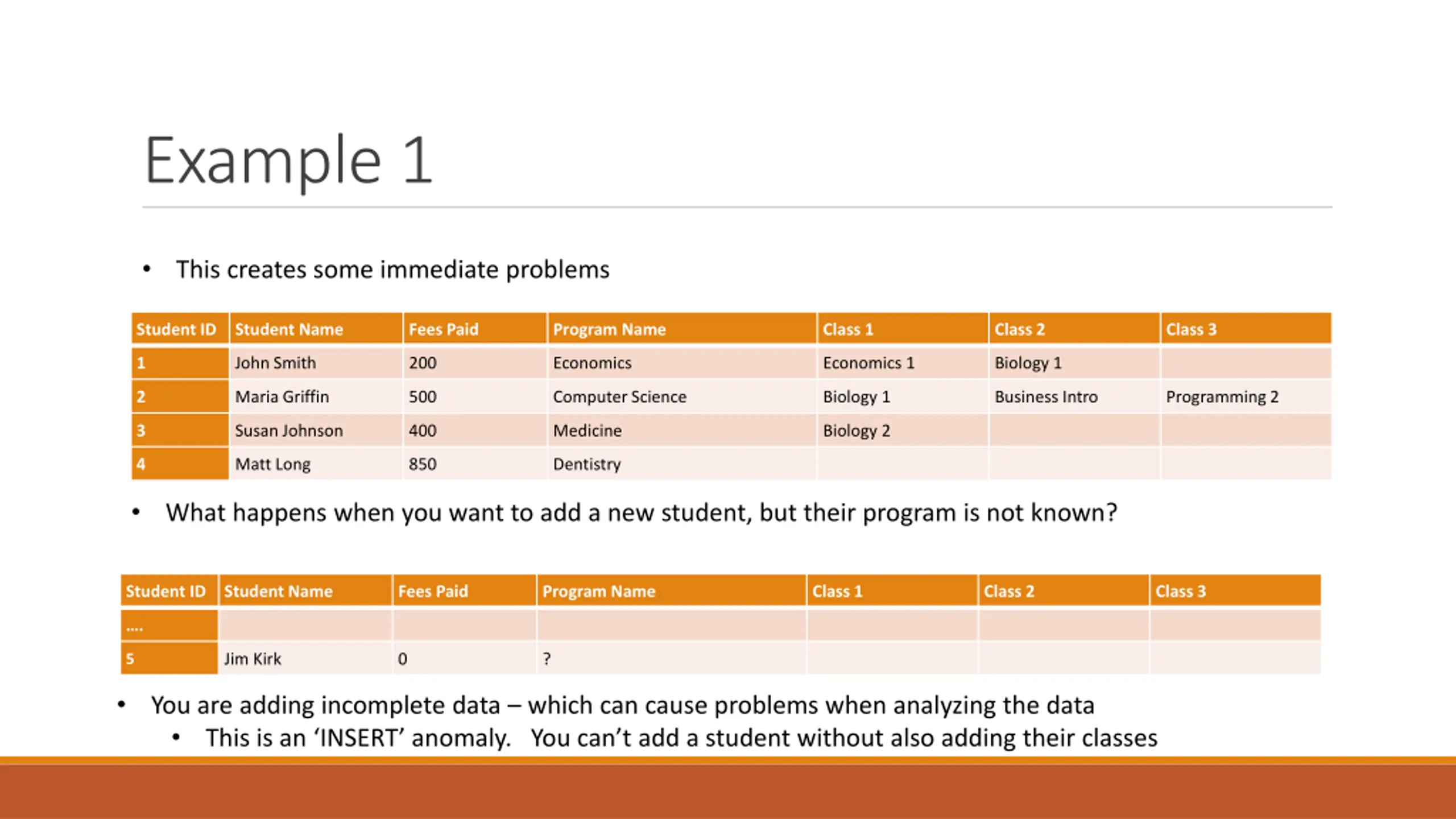This screenshot has height=819, width=1456.
Task: Select the 'INSERT' anomaly bullet text
Action: 681,738
